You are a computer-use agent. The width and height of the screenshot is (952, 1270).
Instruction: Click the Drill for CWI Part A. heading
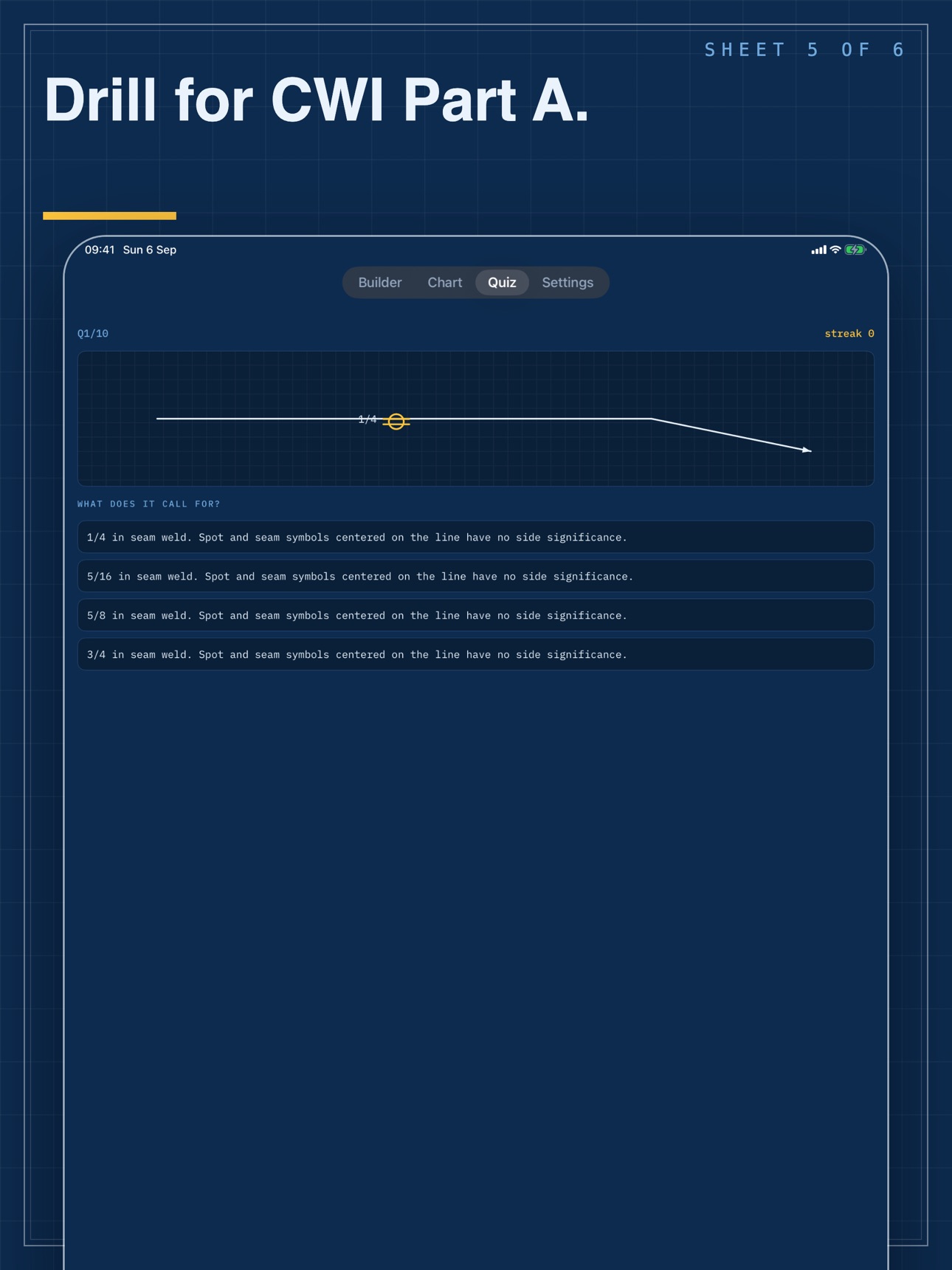coord(317,100)
